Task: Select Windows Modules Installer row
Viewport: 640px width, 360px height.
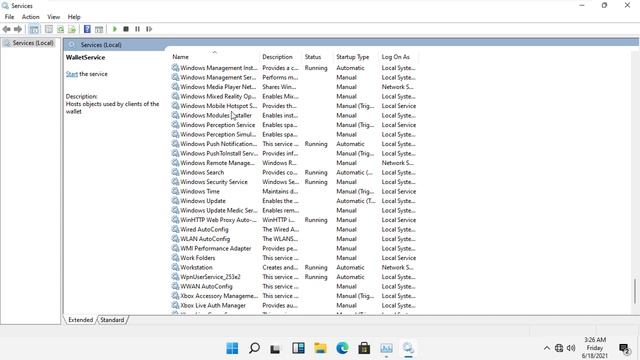Action: 294,115
